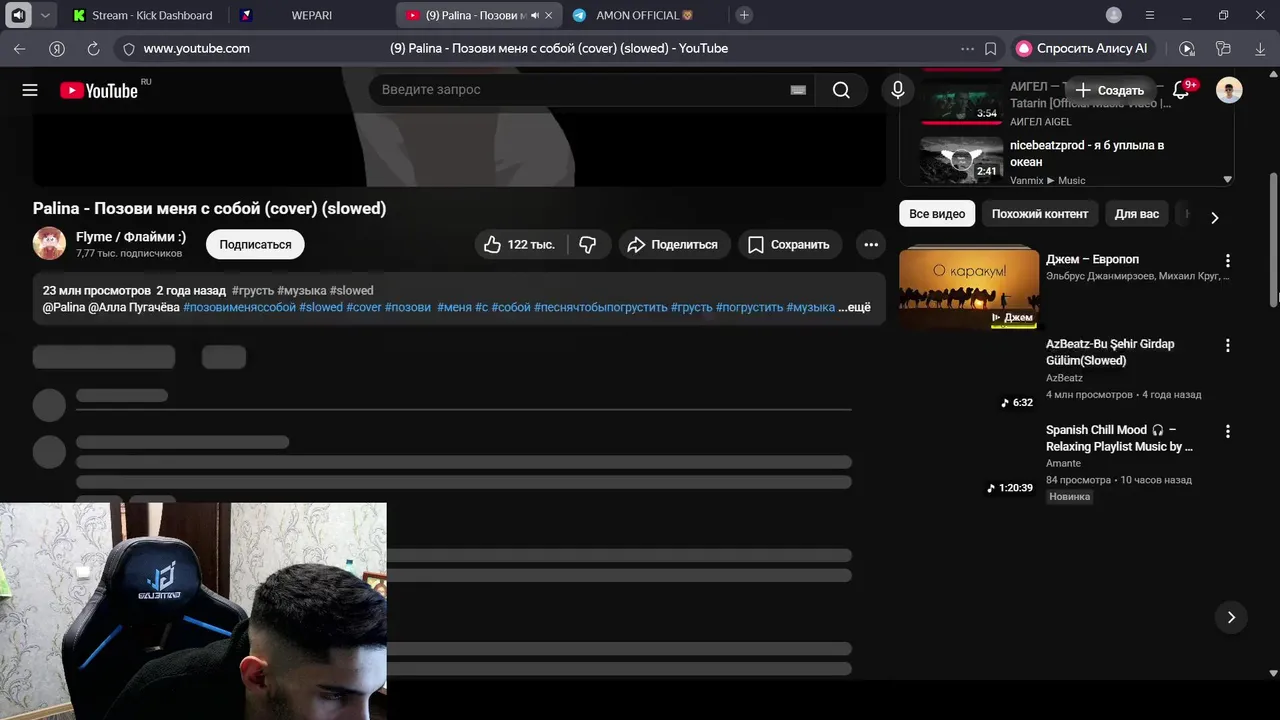Click the Новинка badge under Spanish Chill Mood
Image resolution: width=1280 pixels, height=720 pixels.
[x=1069, y=497]
